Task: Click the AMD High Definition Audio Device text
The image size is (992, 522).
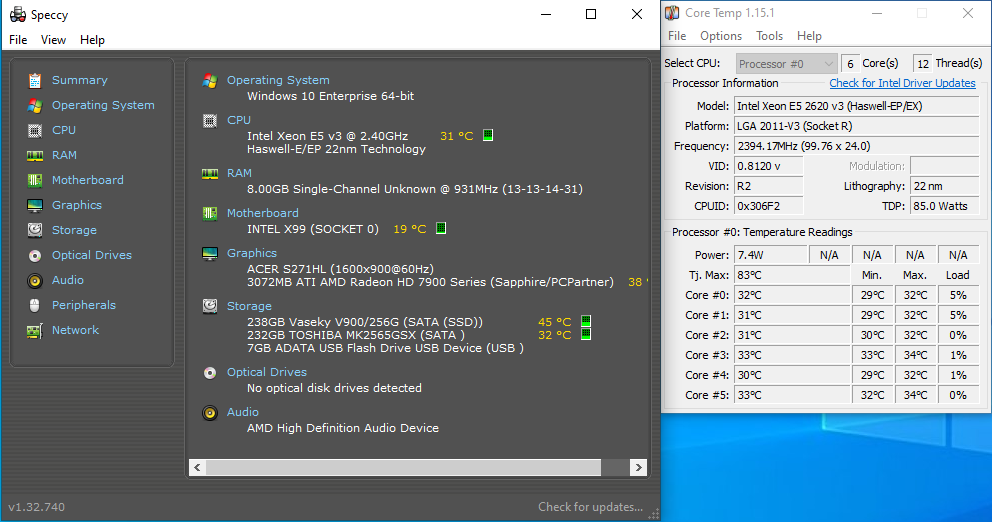Action: [342, 428]
